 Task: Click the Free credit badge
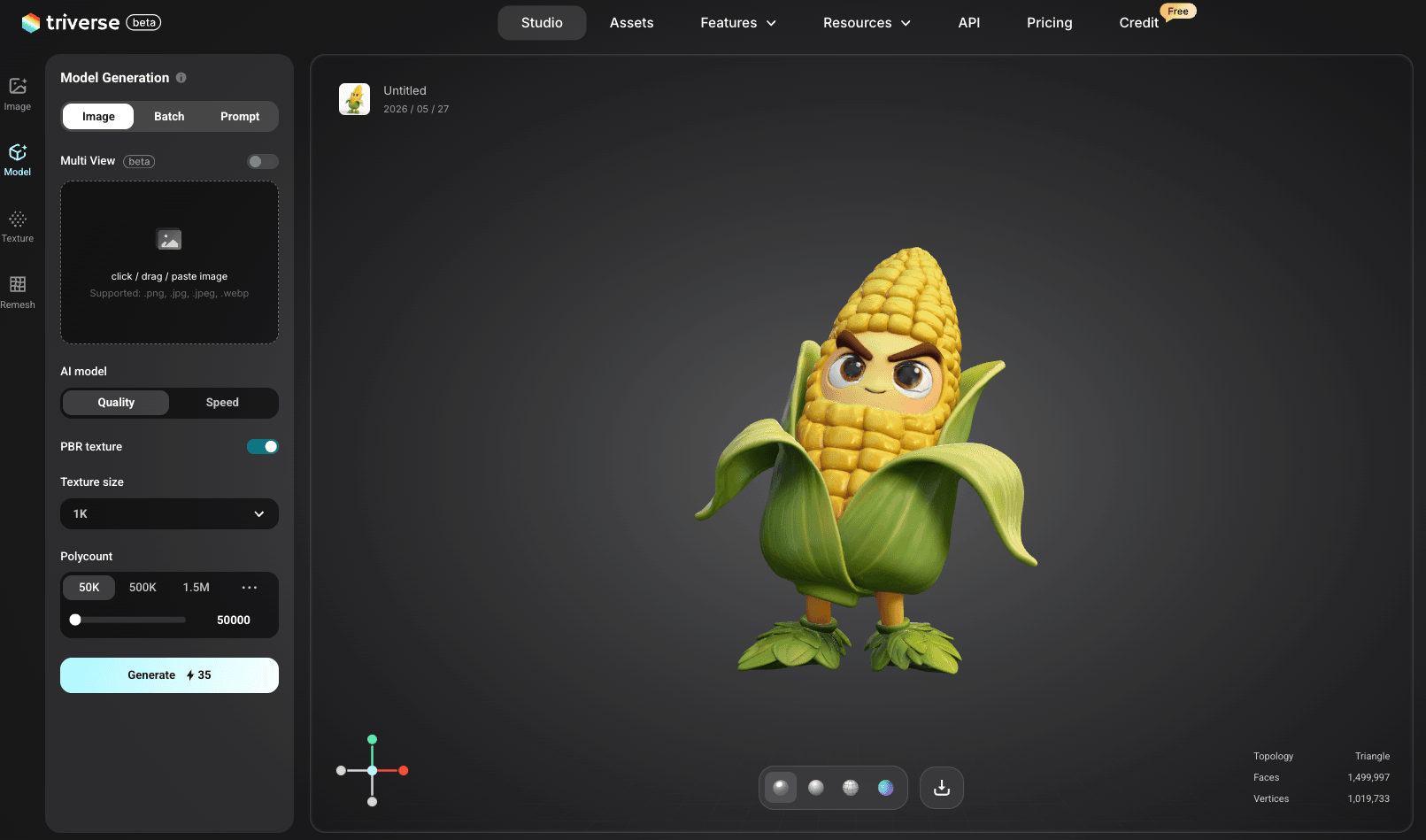point(1178,12)
